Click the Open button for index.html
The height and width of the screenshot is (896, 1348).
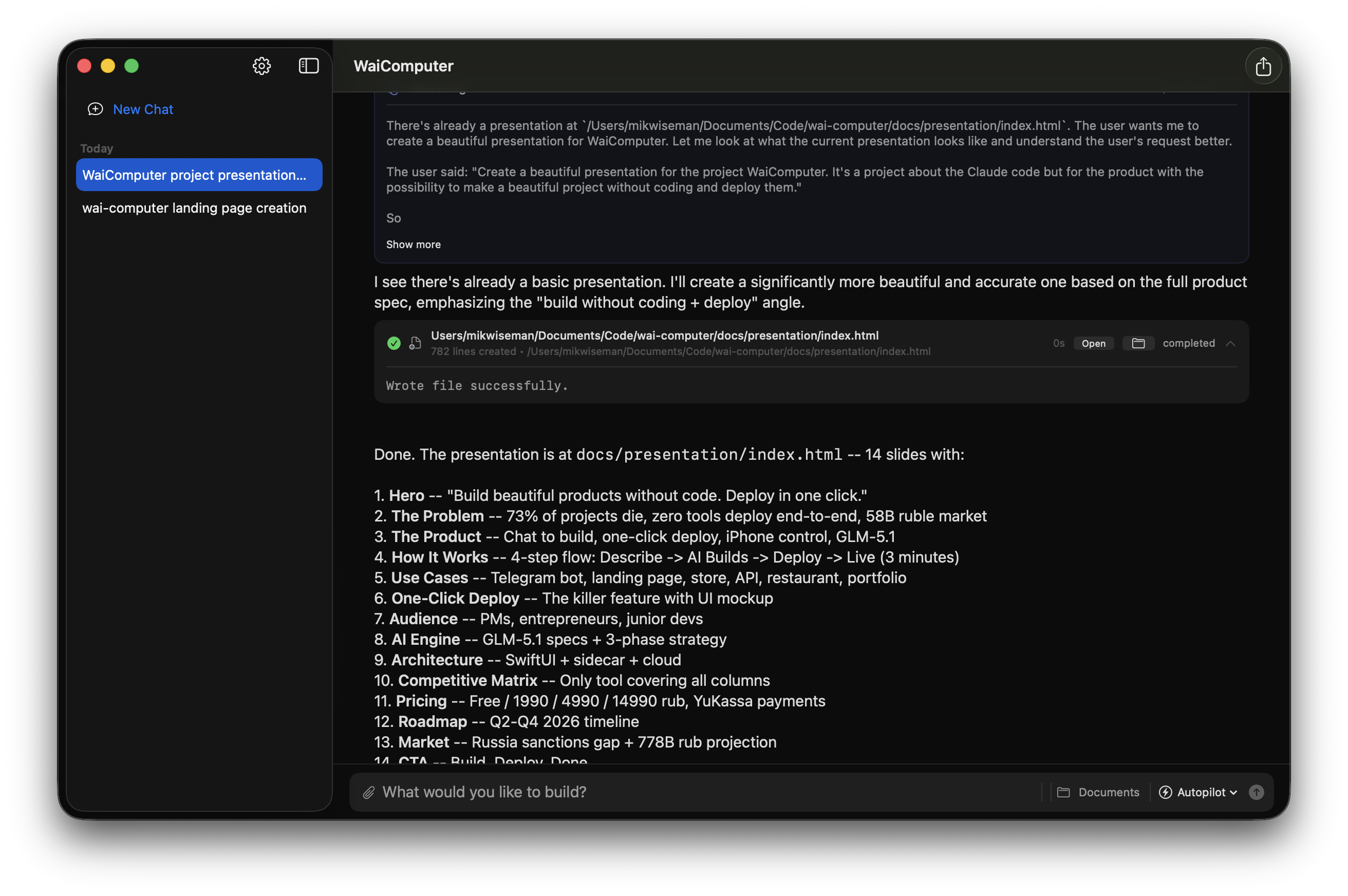[x=1093, y=343]
